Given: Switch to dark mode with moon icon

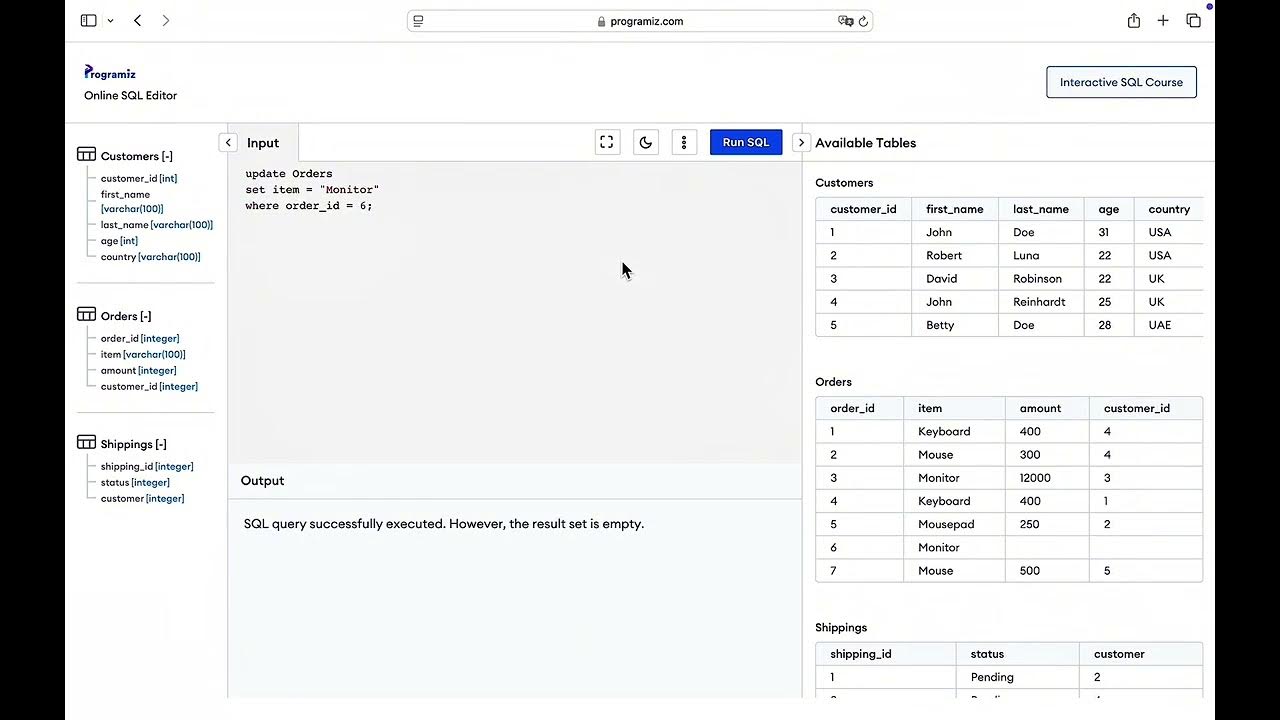Looking at the screenshot, I should point(645,142).
